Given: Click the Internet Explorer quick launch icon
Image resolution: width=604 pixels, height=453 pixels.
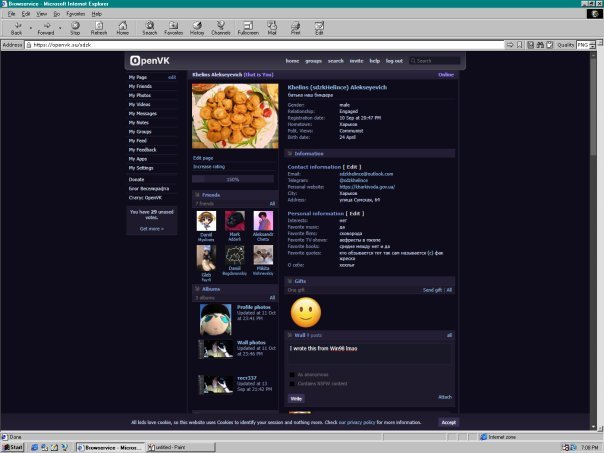Looking at the screenshot, I should [x=35, y=447].
